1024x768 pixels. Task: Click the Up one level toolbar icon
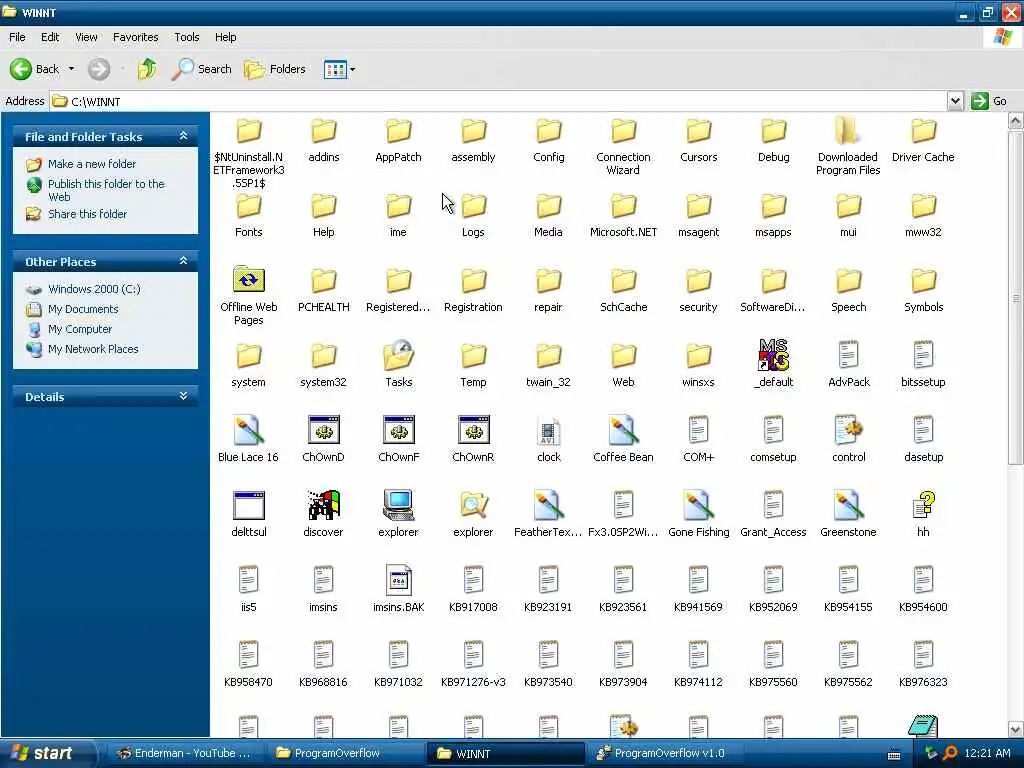(x=147, y=69)
